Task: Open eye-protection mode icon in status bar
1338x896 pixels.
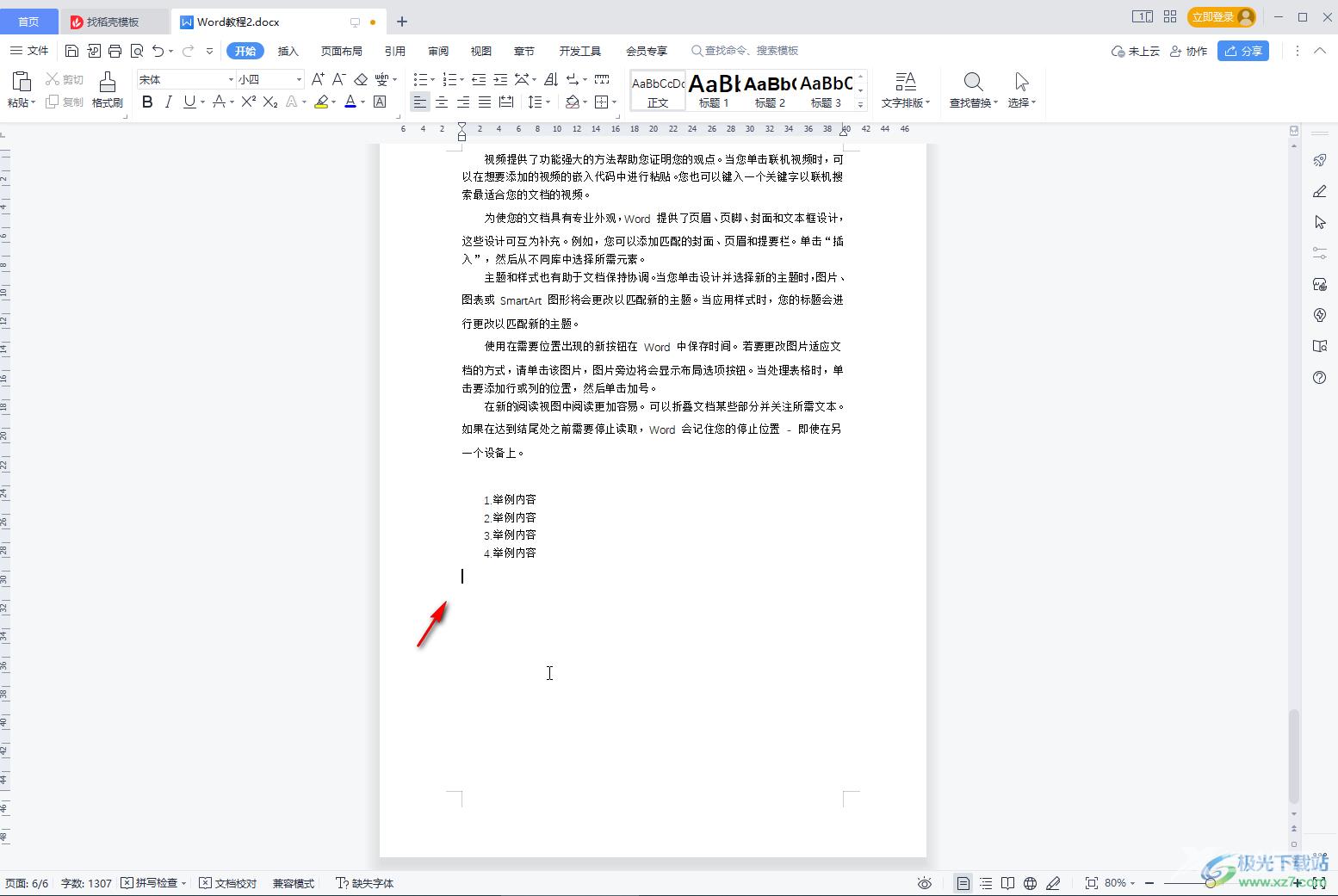Action: pos(925,883)
